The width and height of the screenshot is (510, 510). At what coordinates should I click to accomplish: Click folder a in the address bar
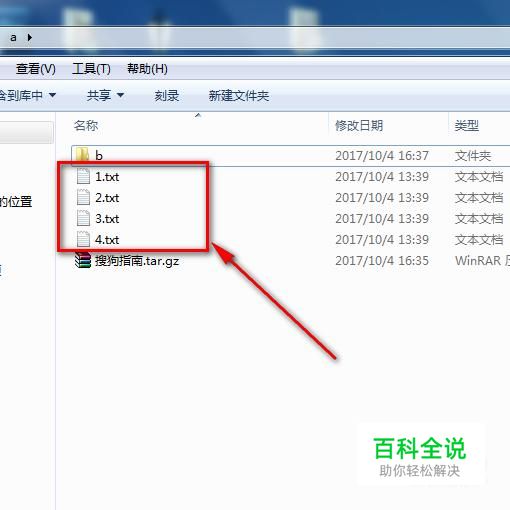[13, 37]
